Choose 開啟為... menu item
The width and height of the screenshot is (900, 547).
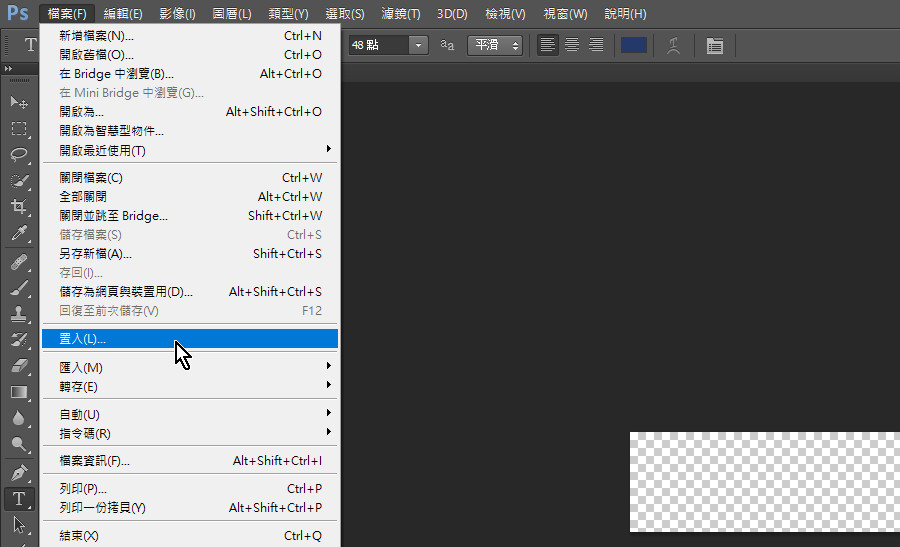click(x=190, y=111)
